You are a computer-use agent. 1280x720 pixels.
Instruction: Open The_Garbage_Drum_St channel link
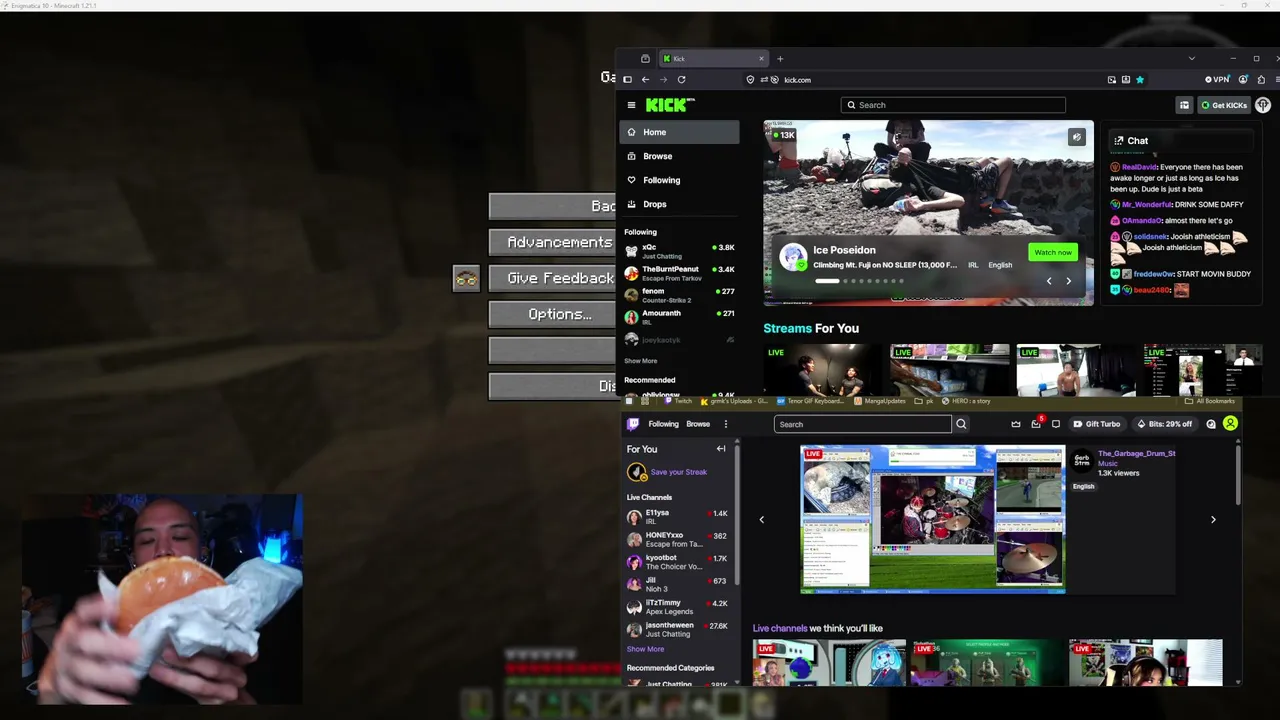(x=1136, y=453)
